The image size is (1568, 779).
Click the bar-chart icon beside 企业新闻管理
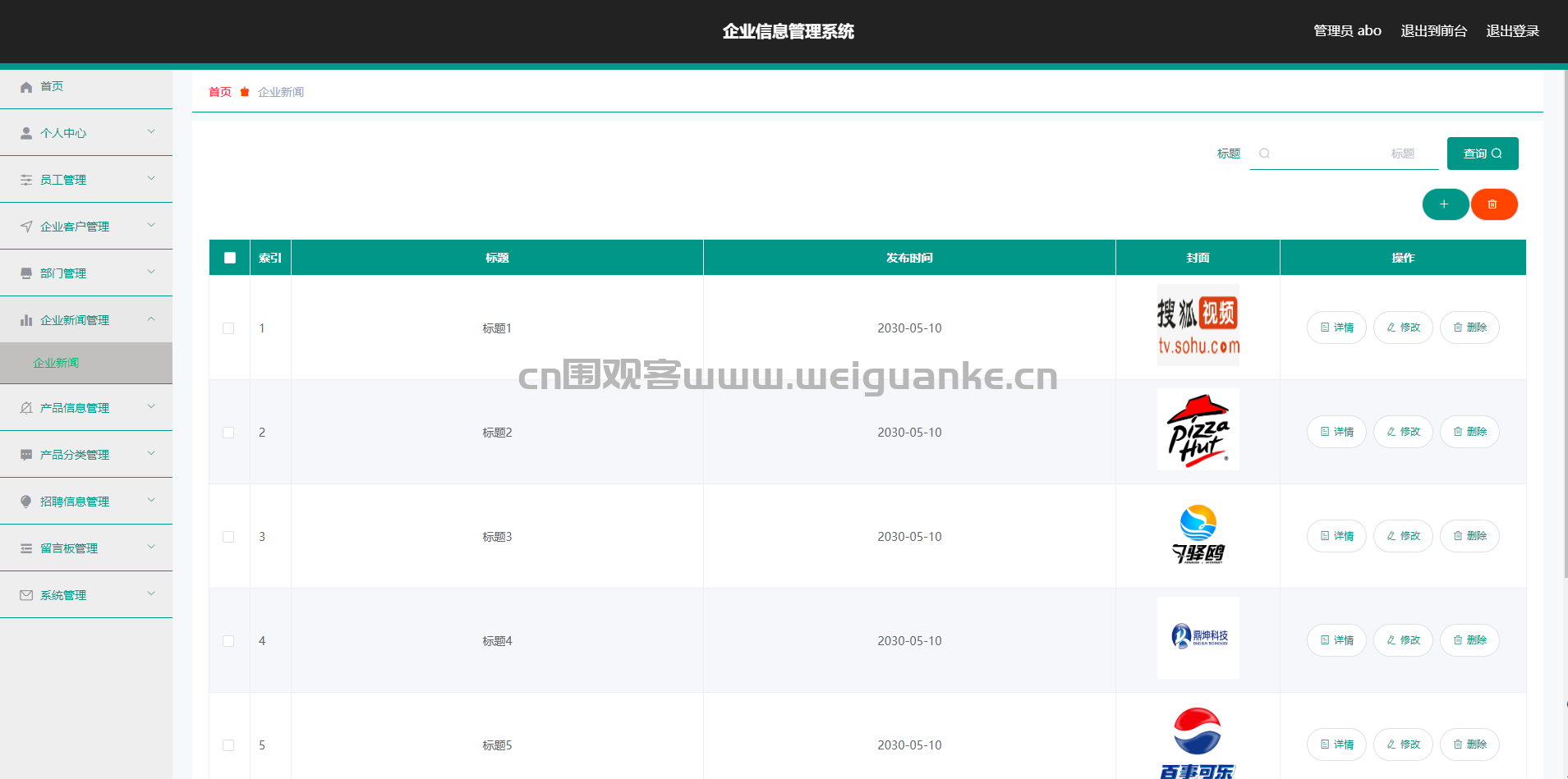pos(26,320)
